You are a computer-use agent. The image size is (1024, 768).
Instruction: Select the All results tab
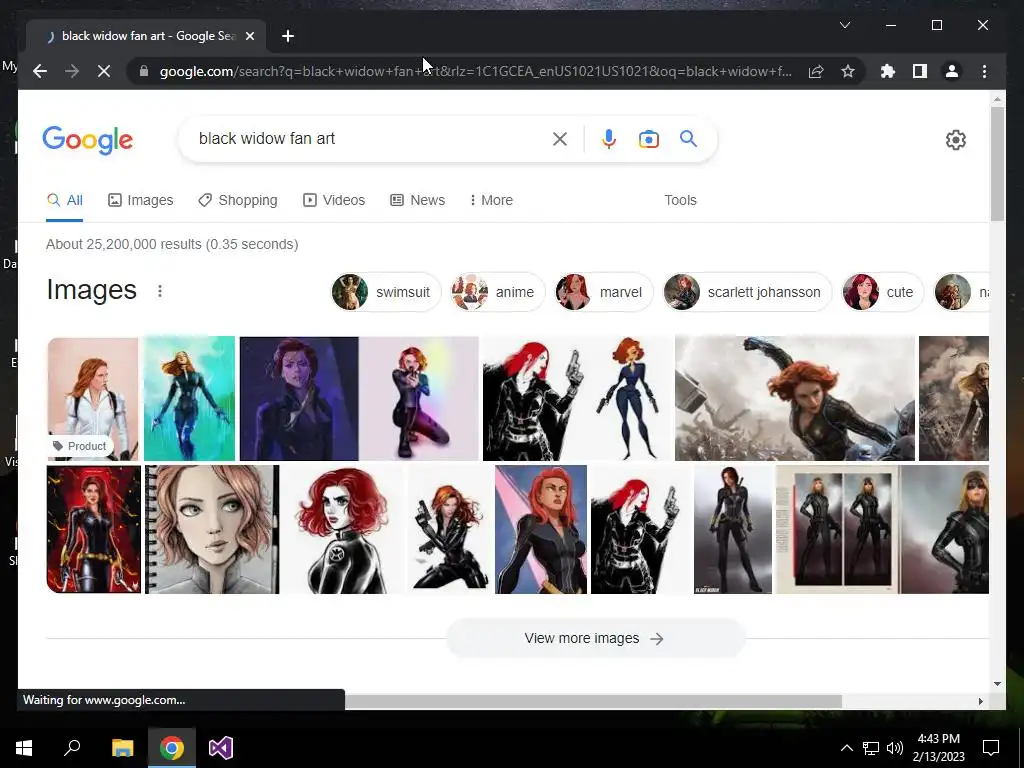tap(65, 200)
